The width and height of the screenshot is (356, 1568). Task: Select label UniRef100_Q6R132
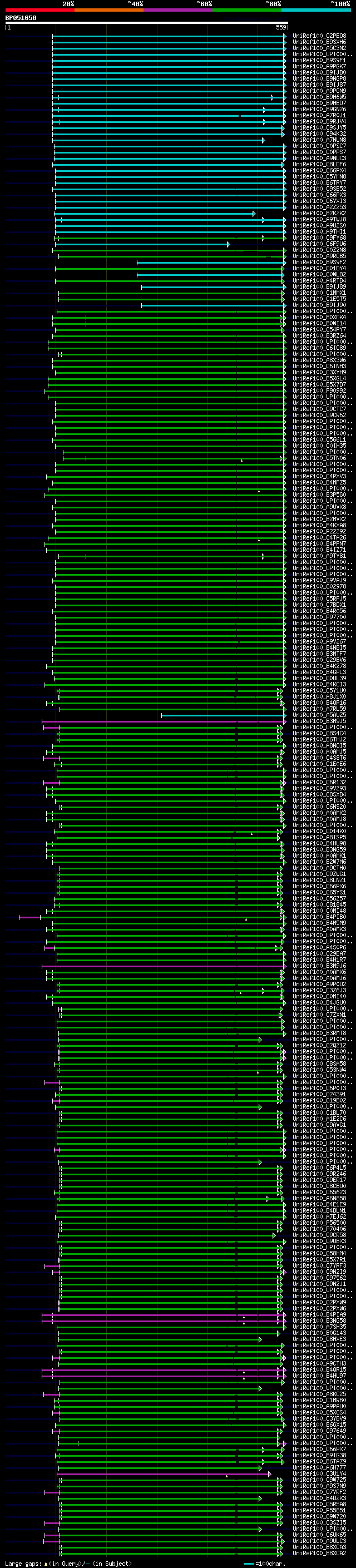click(x=319, y=782)
